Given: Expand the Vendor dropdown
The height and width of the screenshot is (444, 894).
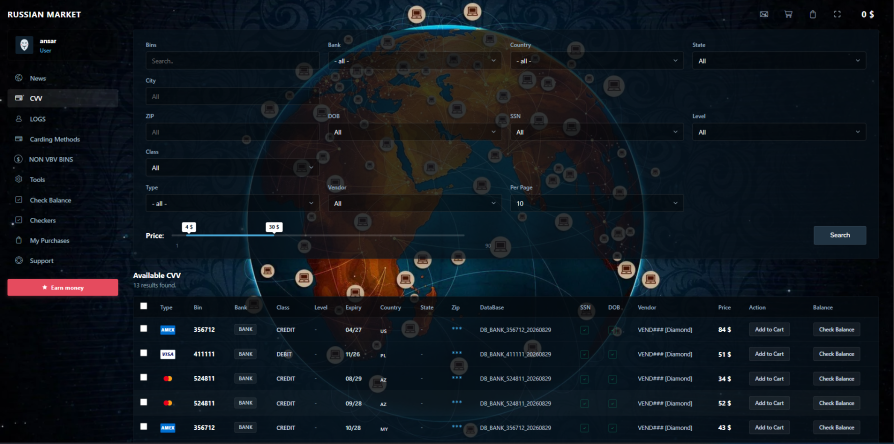Looking at the screenshot, I should click(x=415, y=203).
